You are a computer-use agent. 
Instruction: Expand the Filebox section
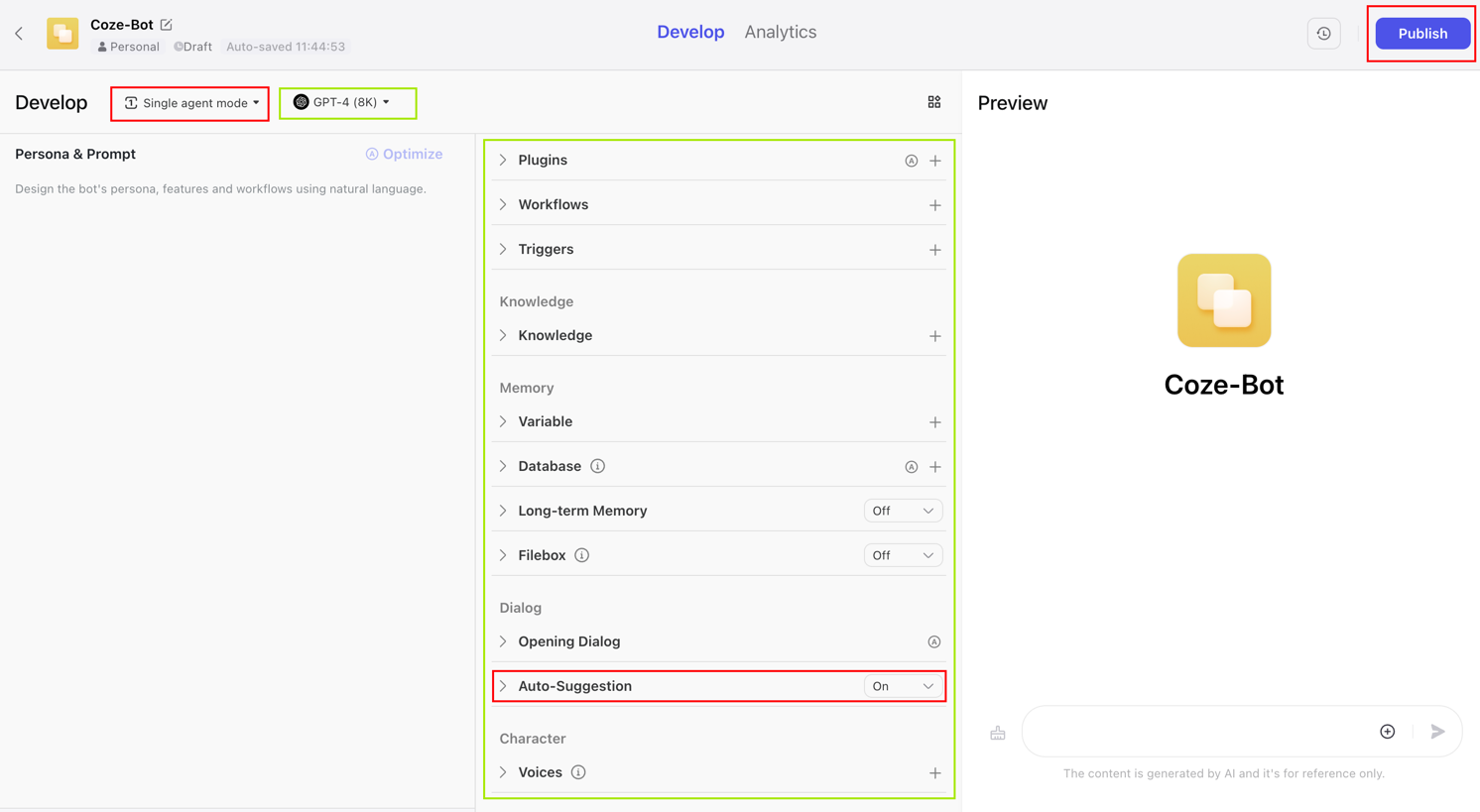coord(503,555)
